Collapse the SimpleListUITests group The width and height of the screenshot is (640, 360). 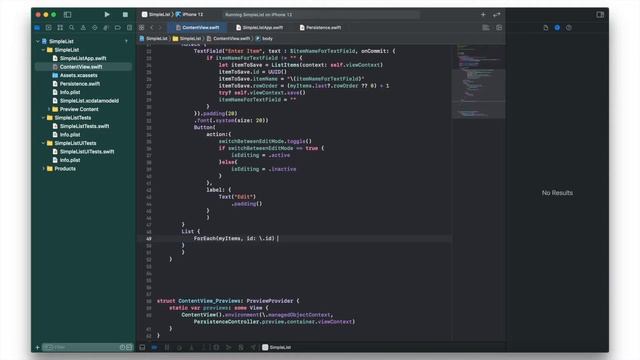click(43, 143)
